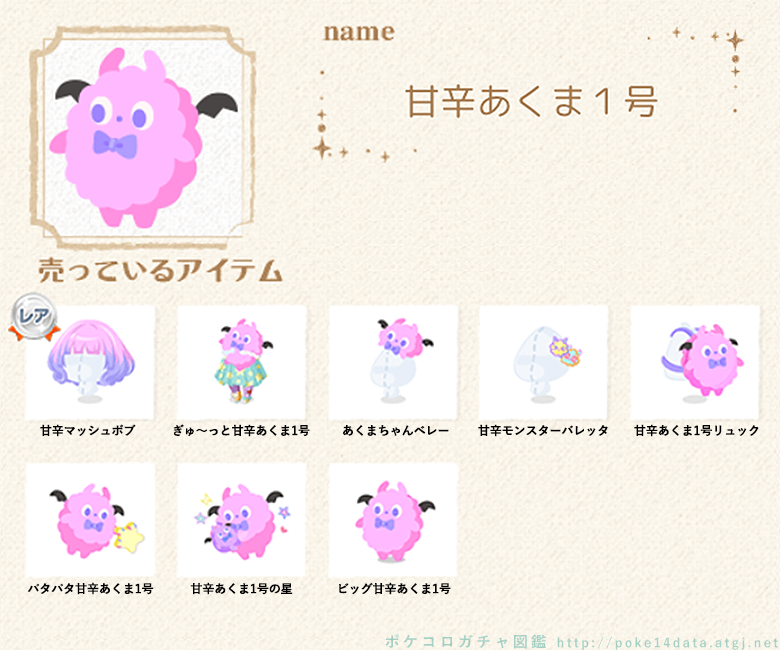Open the poke14data.atgj.net watermark URL
Screen dimensions: 780x650
pyautogui.click(x=668, y=643)
